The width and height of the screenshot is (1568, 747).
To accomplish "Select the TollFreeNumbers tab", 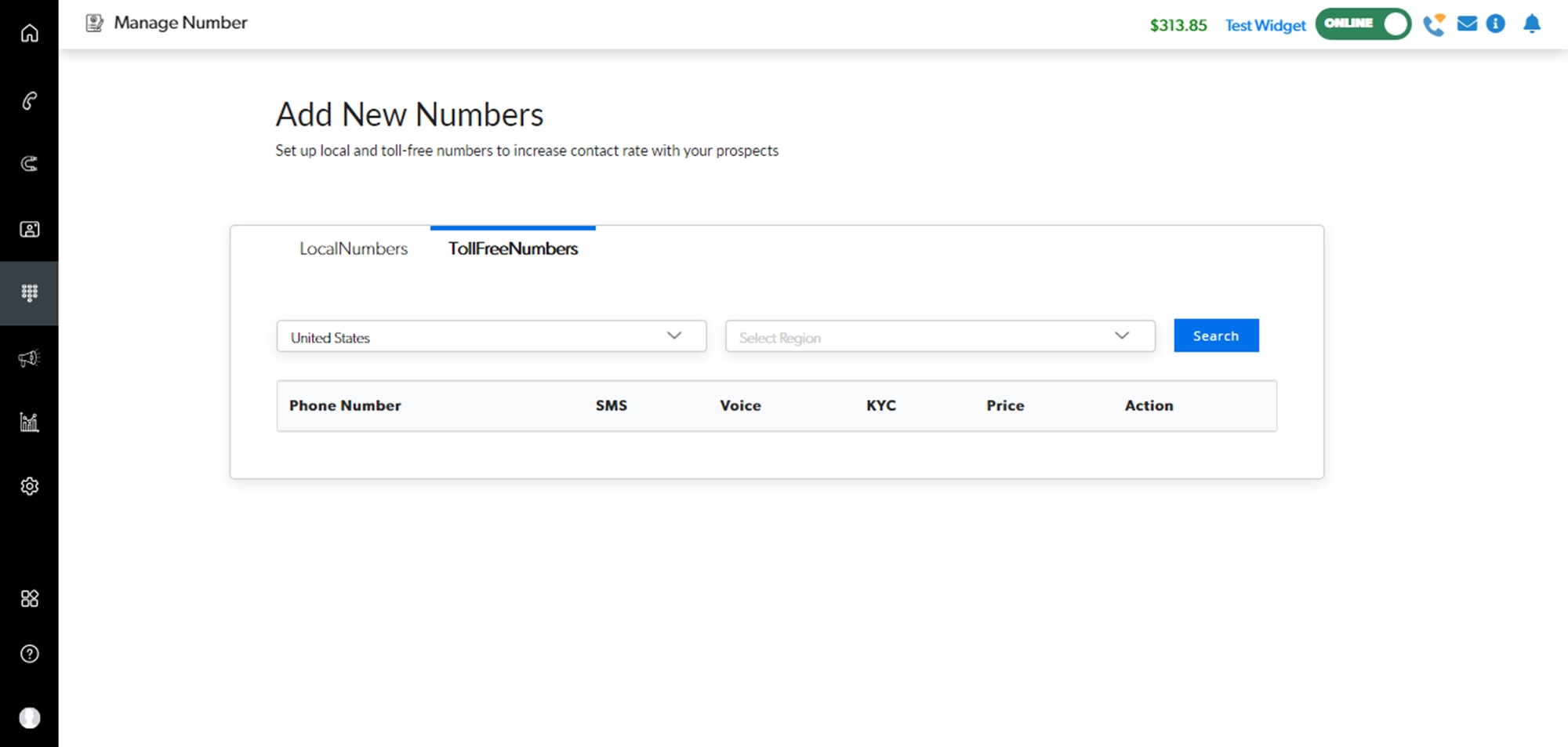I will pos(513,249).
